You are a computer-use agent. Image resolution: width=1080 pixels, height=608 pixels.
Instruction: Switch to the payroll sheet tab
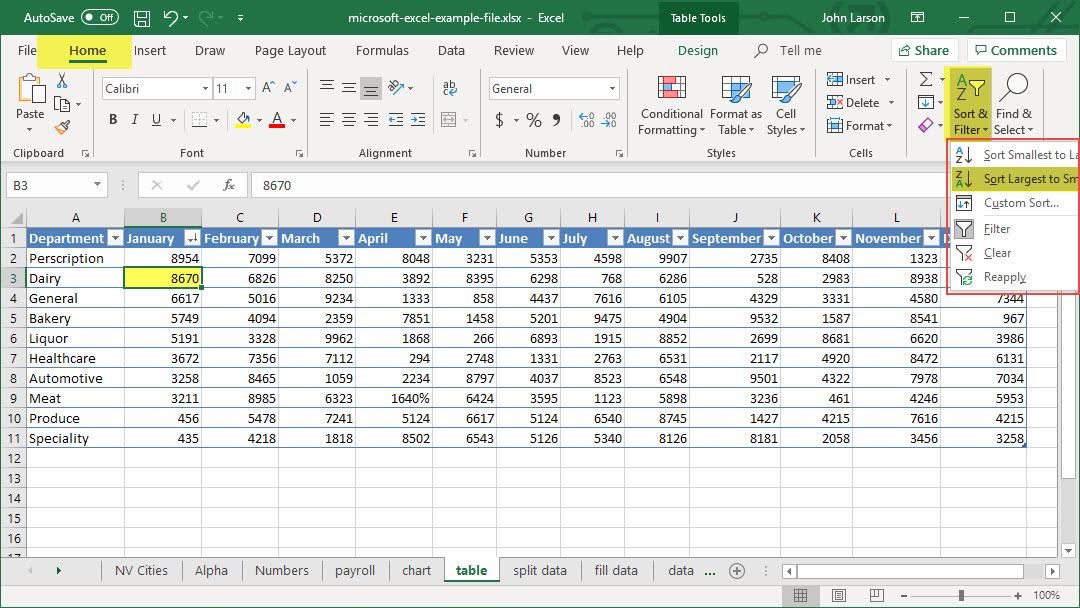(355, 571)
